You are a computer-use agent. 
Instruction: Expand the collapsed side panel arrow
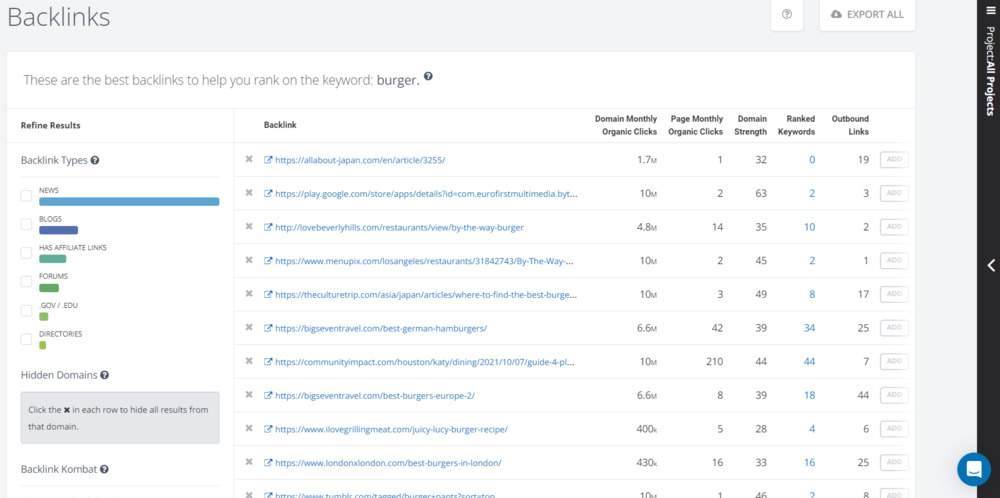(x=990, y=266)
